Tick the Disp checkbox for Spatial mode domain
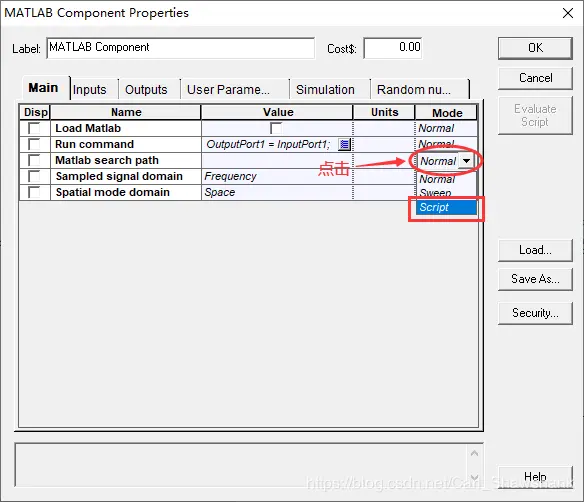The height and width of the screenshot is (502, 584). [34, 192]
